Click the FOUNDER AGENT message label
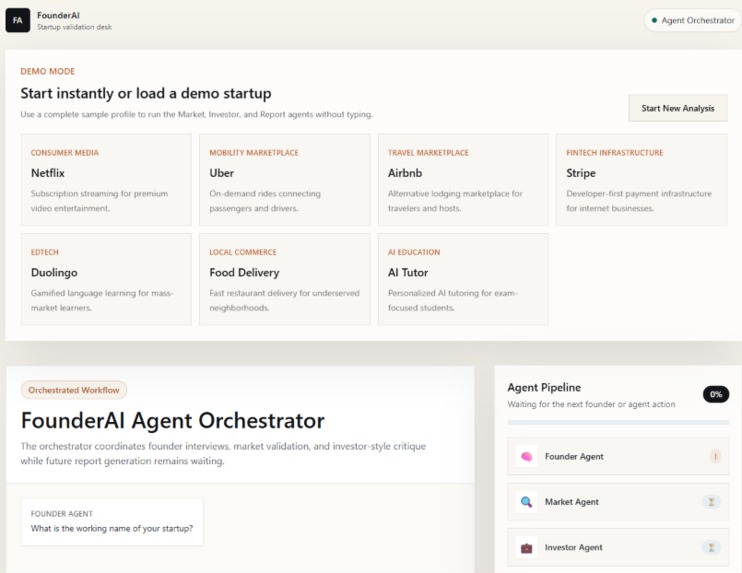Image resolution: width=742 pixels, height=573 pixels. (x=62, y=514)
